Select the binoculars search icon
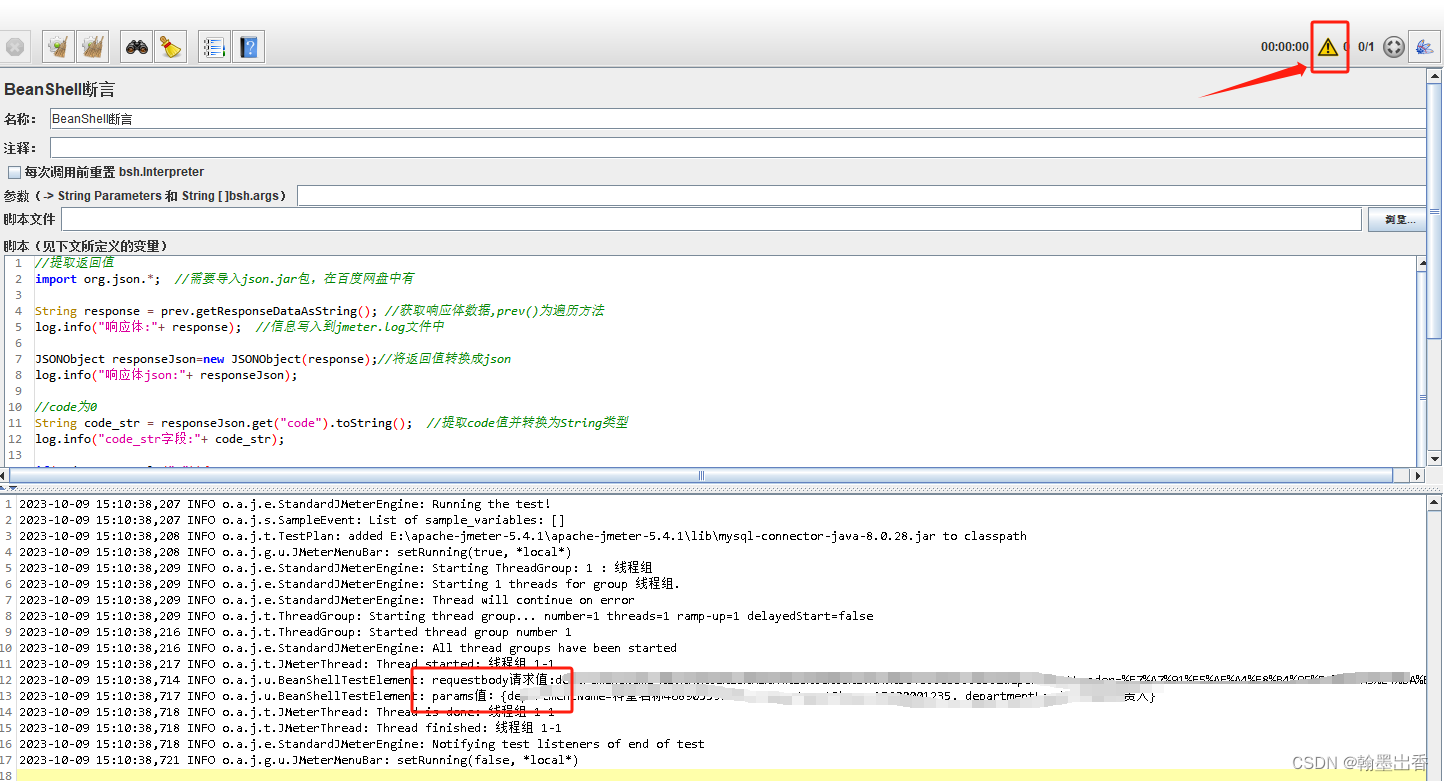Viewport: 1444px width, 781px height. 135,45
